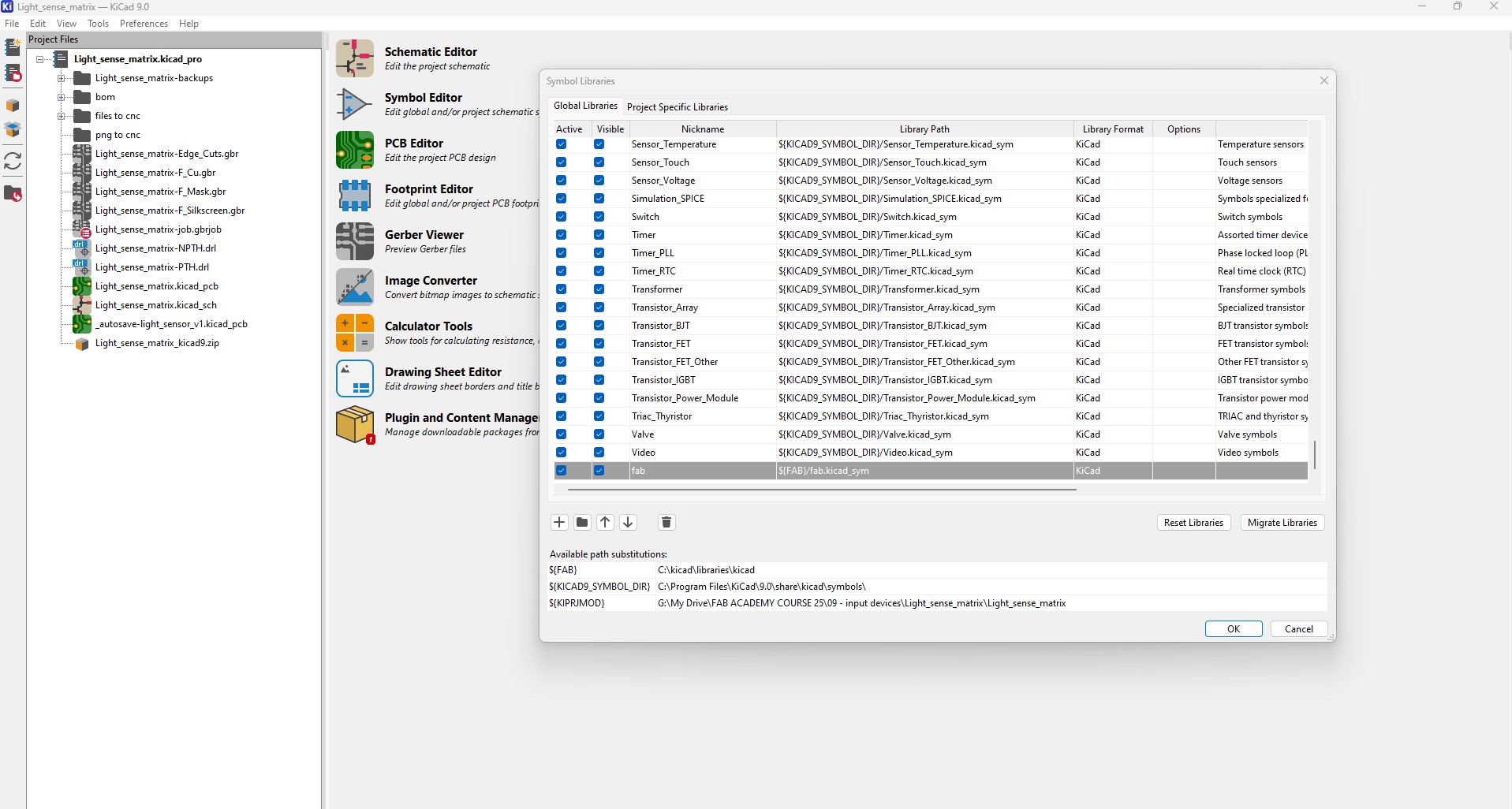Expand the files to cnc folder
Viewport: 1512px width, 809px height.
pos(61,116)
